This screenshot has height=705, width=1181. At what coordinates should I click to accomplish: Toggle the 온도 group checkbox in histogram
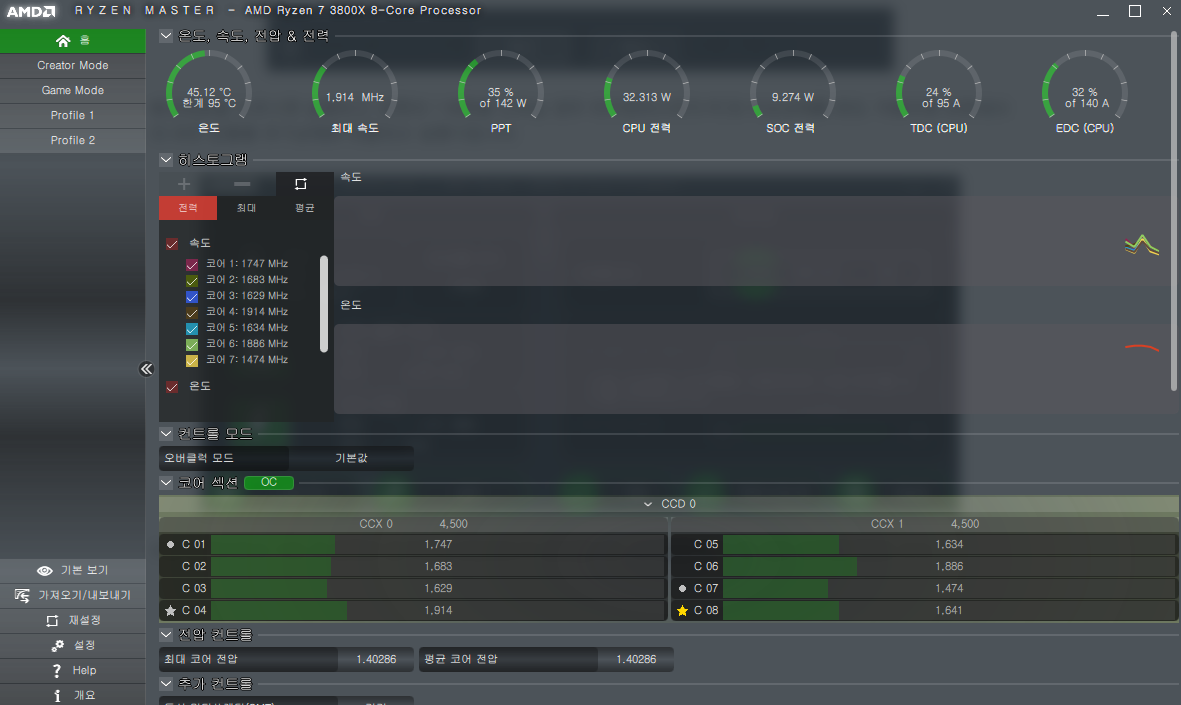[x=172, y=386]
